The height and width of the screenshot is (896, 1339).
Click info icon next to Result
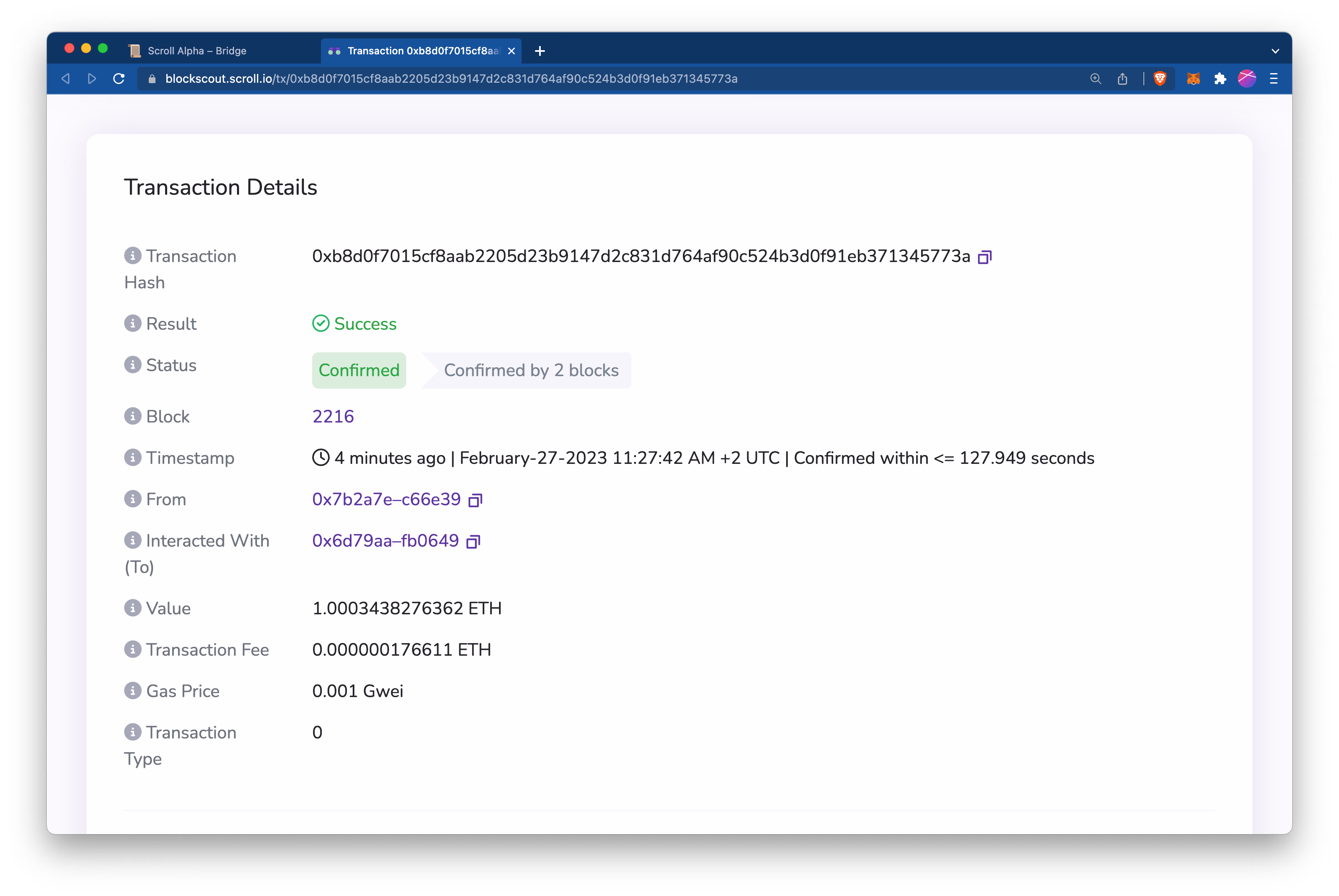(x=132, y=323)
